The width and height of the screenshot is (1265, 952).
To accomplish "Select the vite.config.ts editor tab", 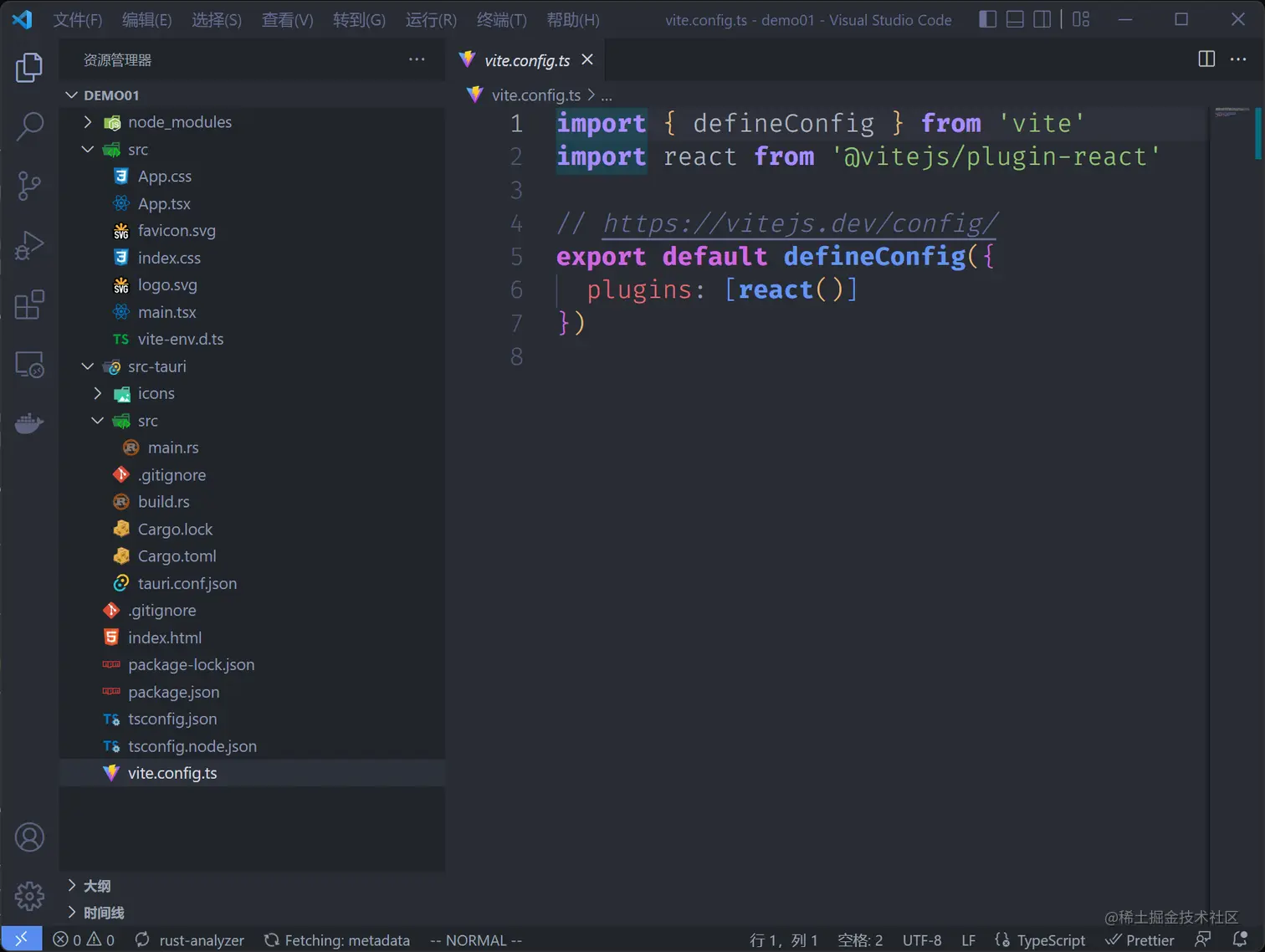I will tap(525, 60).
